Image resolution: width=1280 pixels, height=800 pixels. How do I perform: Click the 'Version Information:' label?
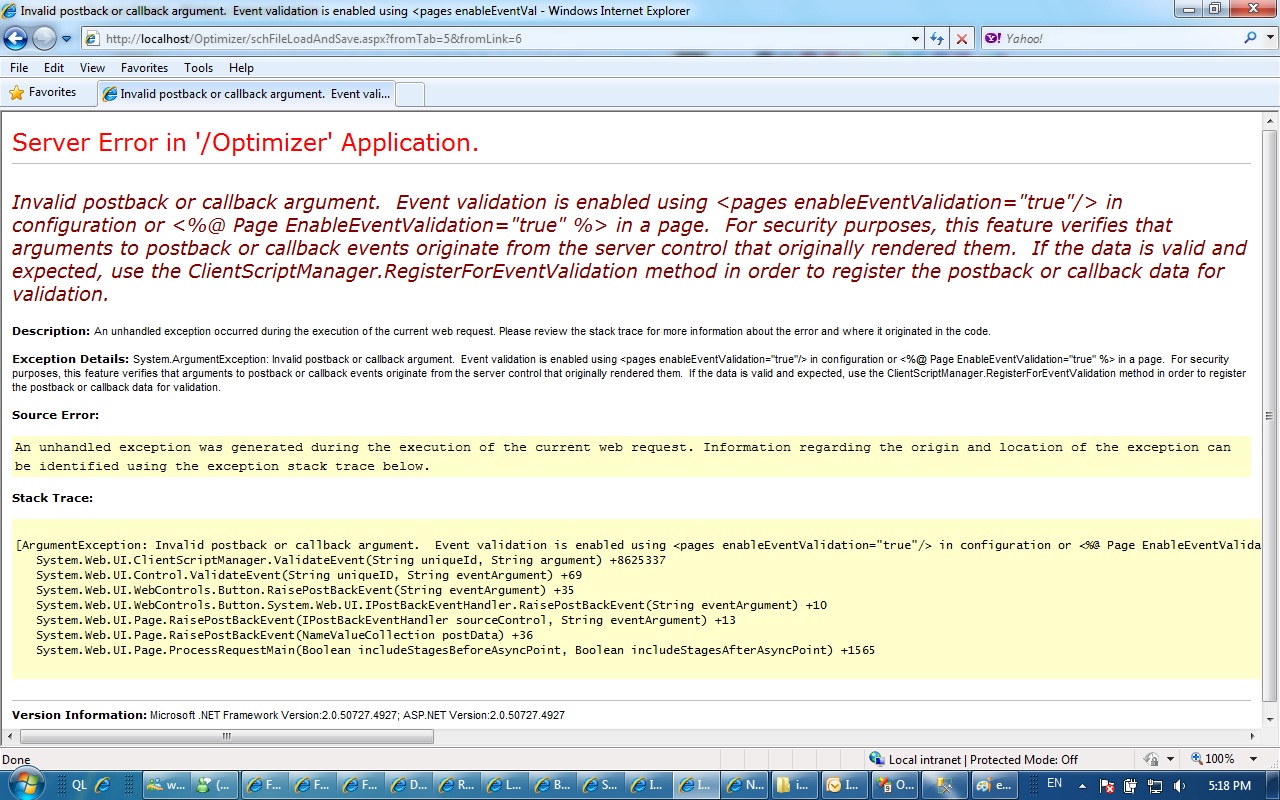[x=79, y=715]
